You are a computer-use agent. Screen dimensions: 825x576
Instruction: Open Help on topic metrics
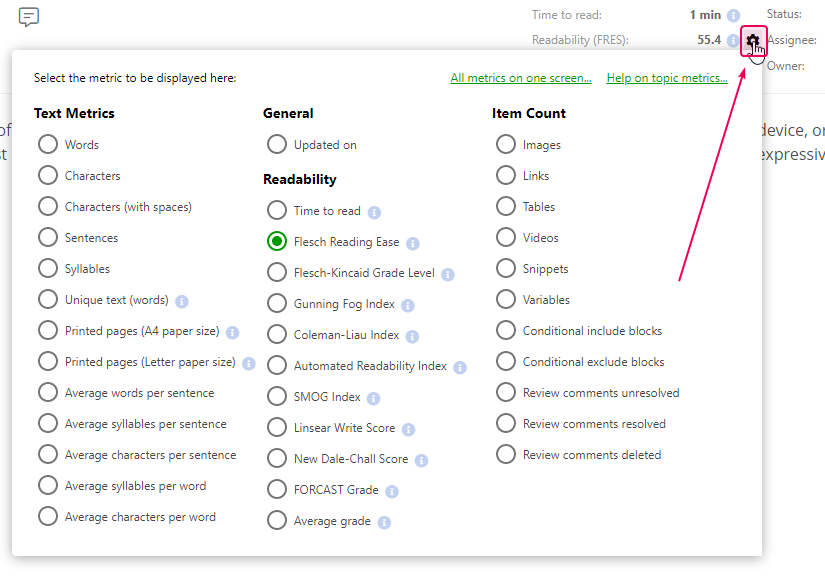[x=667, y=77]
